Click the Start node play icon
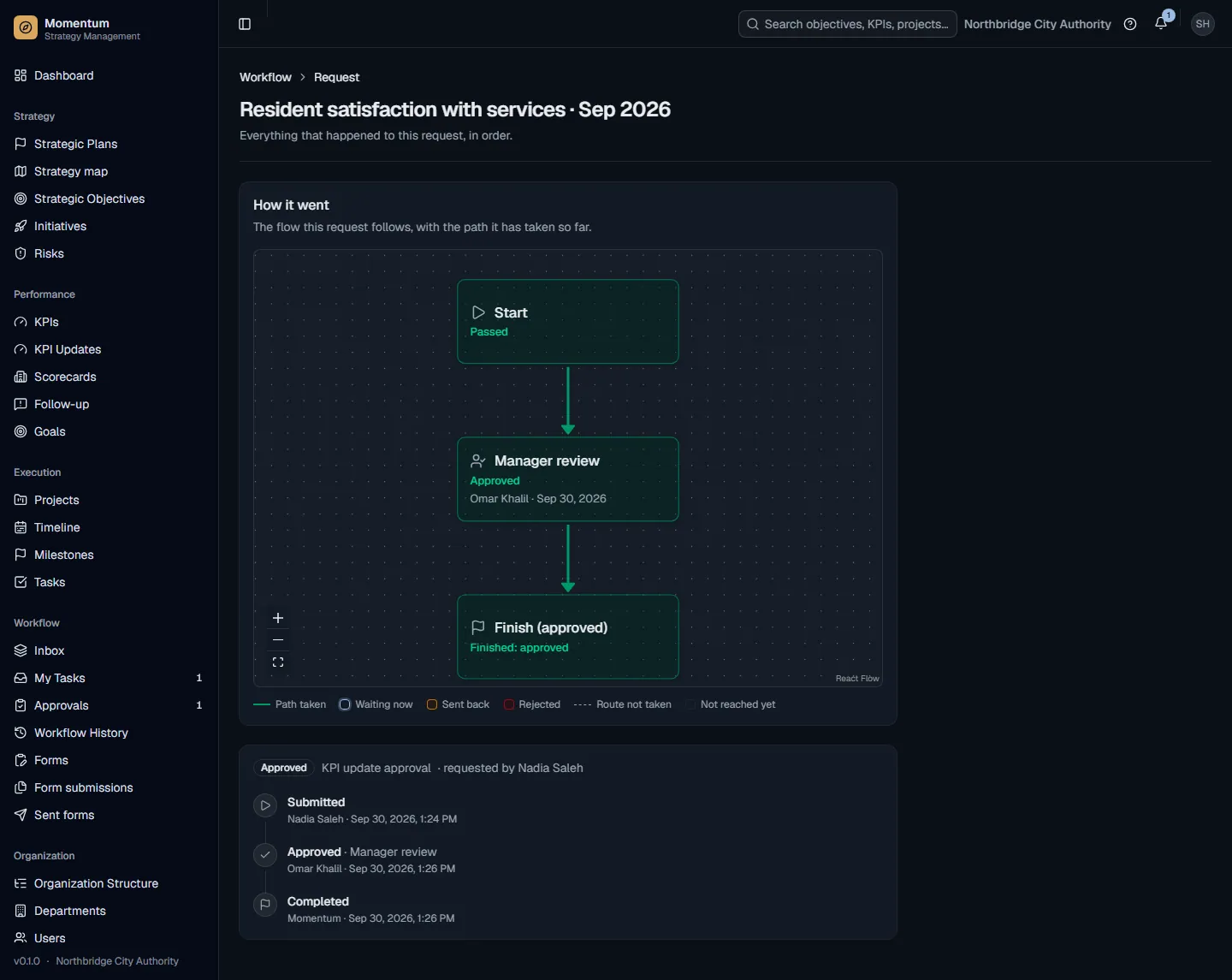Image resolution: width=1232 pixels, height=980 pixels. 478,312
